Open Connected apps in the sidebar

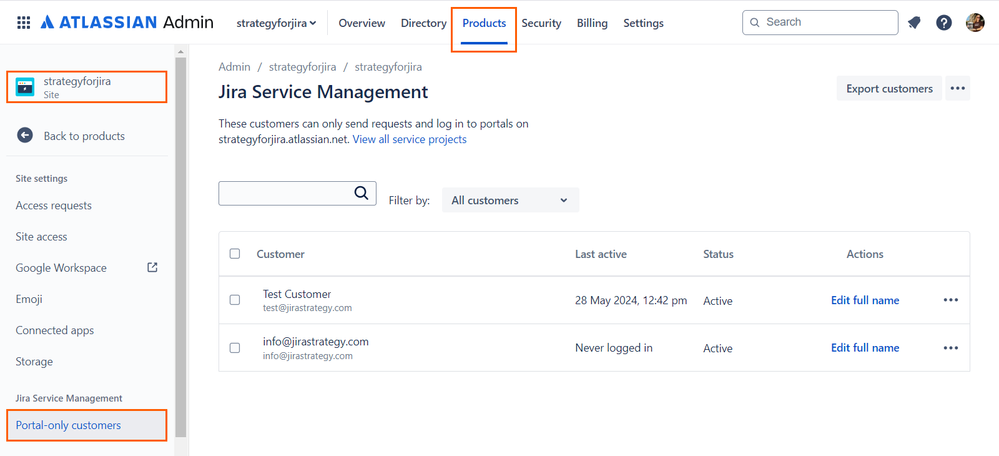pyautogui.click(x=55, y=330)
